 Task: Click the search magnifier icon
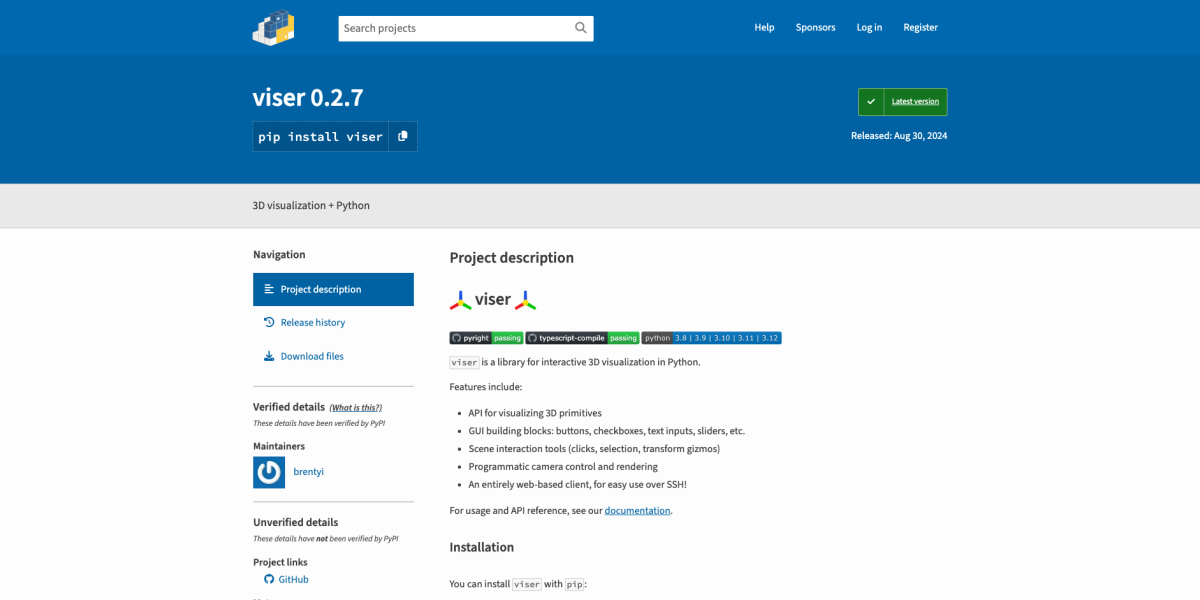580,28
